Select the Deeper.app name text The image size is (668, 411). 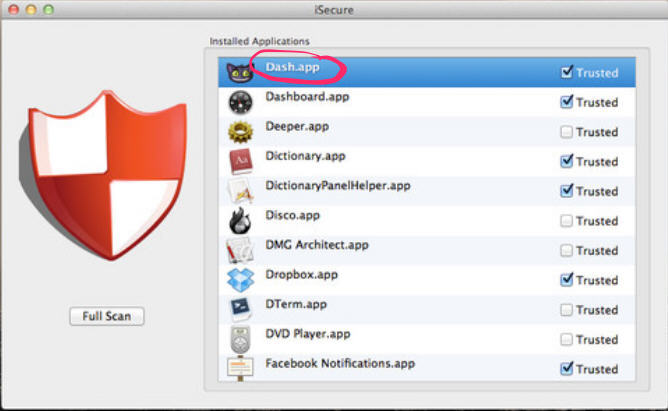(297, 127)
